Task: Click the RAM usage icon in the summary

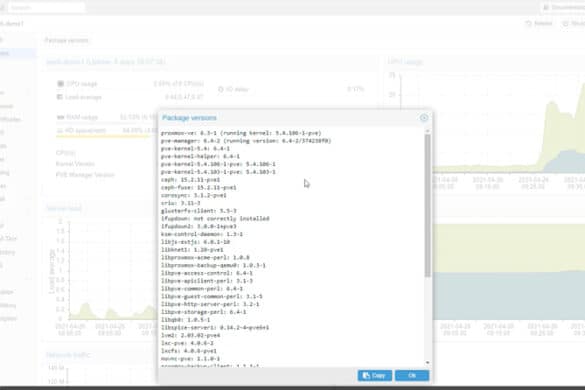Action: pos(60,117)
